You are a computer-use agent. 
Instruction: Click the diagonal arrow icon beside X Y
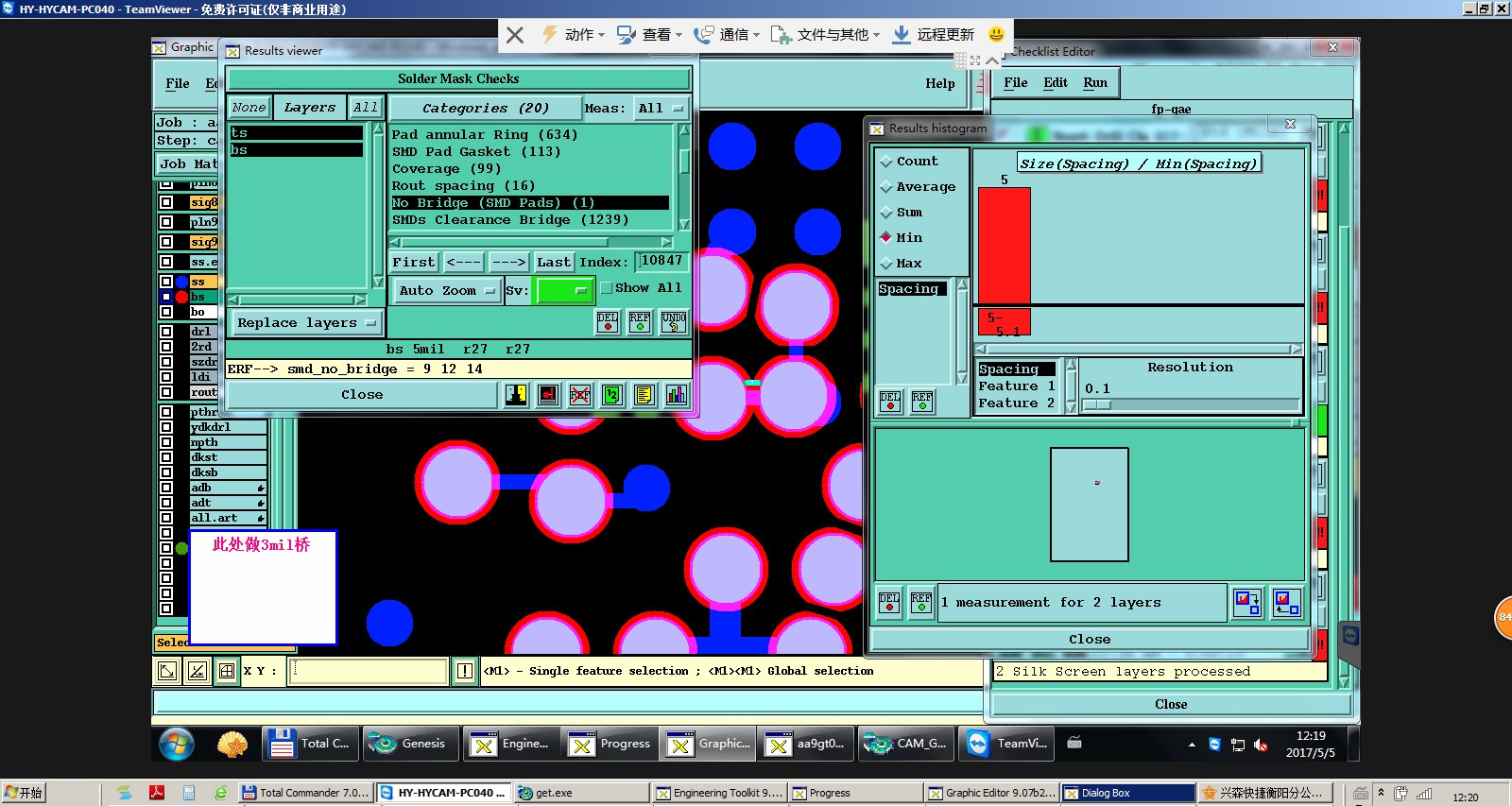coord(167,671)
